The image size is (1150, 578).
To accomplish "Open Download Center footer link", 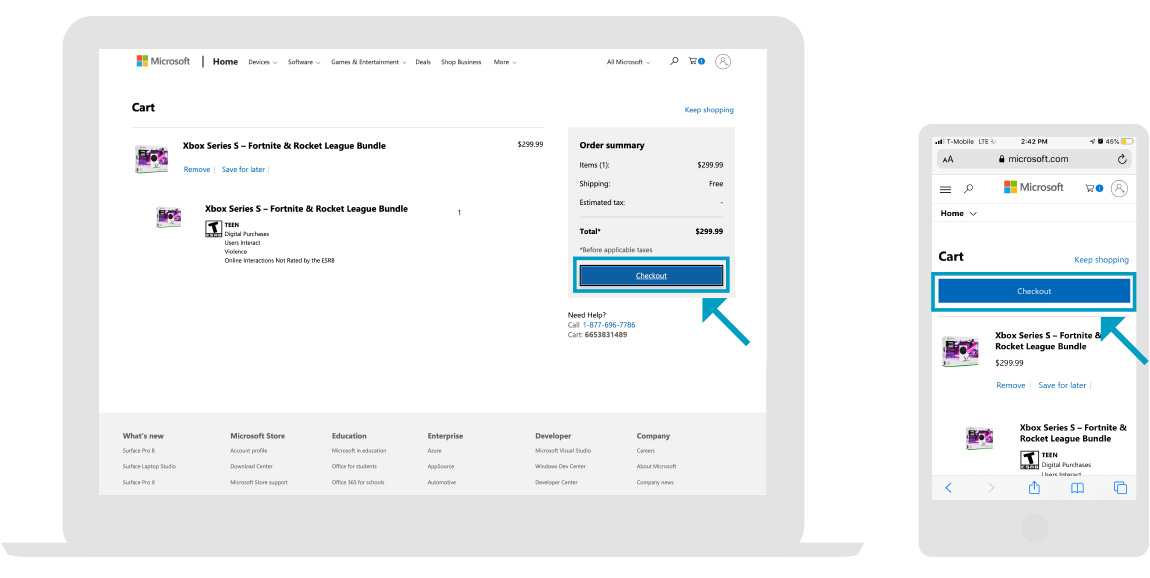I will (252, 467).
